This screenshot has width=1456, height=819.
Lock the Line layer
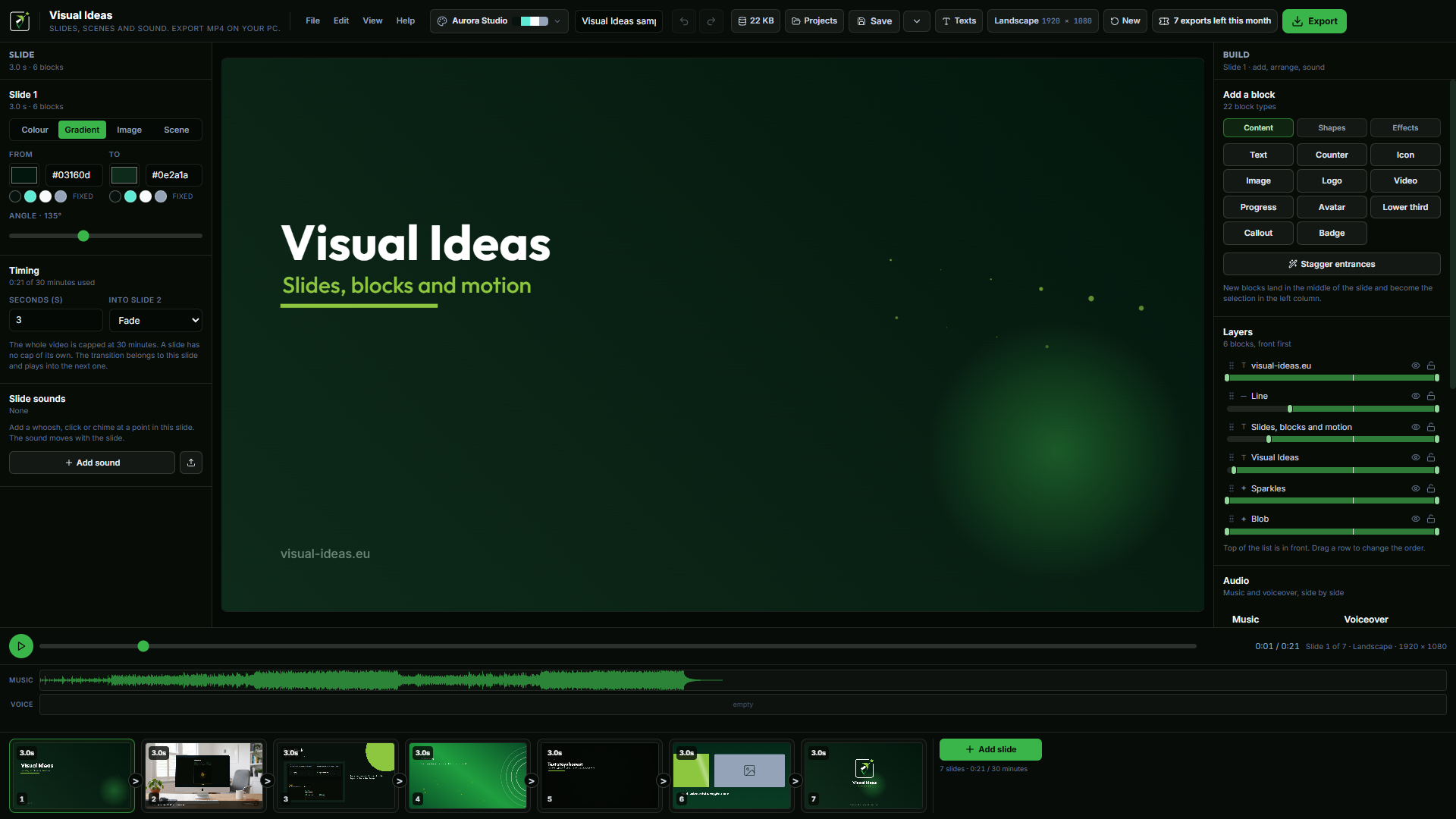click(1431, 396)
